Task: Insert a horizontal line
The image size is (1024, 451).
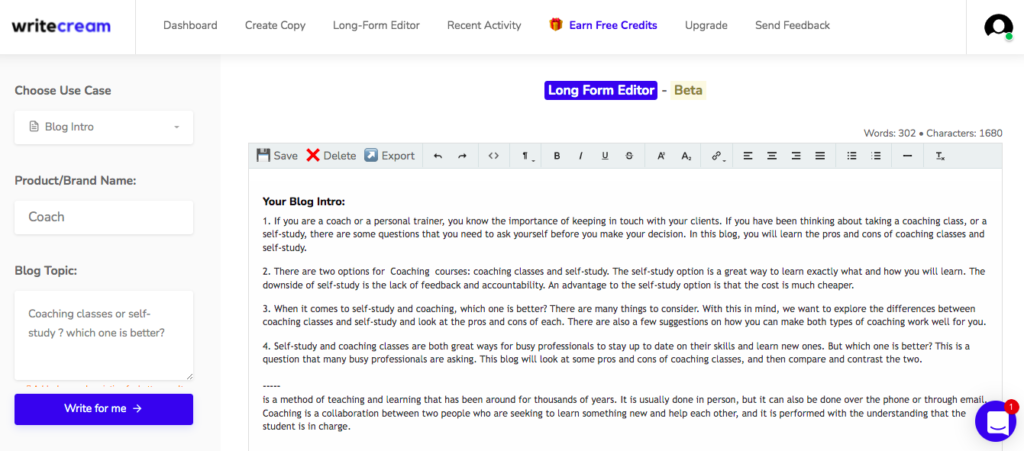Action: tap(907, 156)
